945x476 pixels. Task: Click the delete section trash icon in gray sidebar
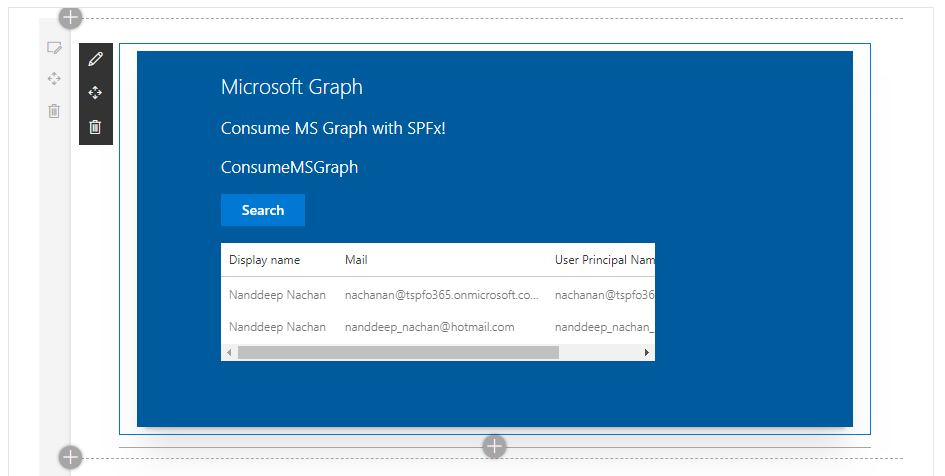click(x=55, y=111)
